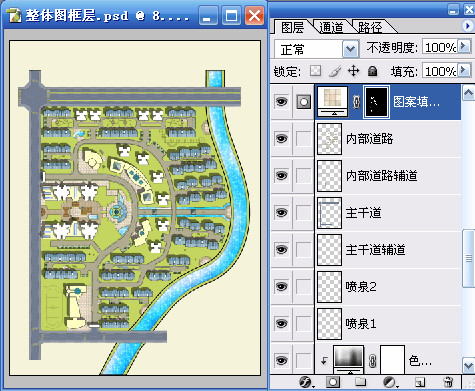Create a new layer group folder
The height and width of the screenshot is (391, 475).
360,381
